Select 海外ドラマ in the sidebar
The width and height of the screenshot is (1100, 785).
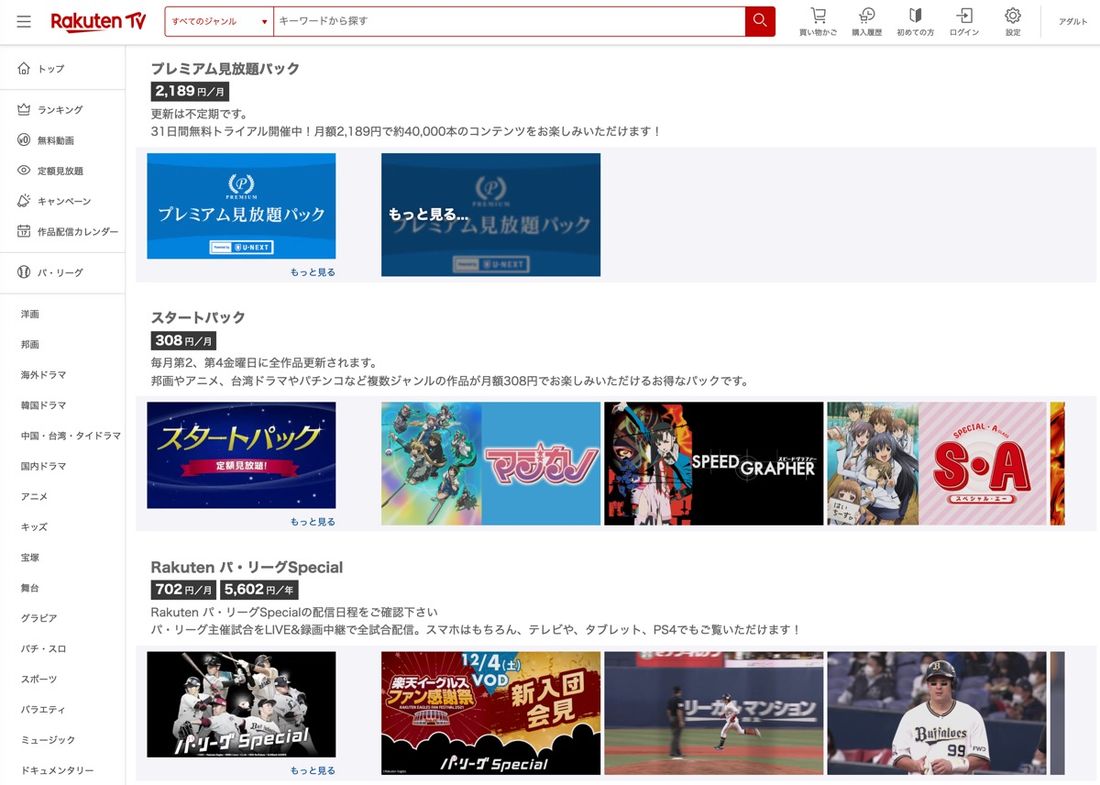click(43, 375)
